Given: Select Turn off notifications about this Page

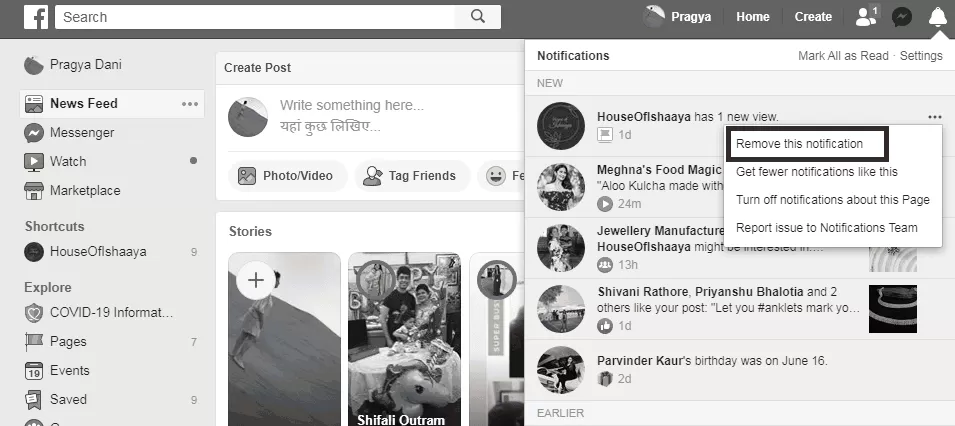Looking at the screenshot, I should click(x=833, y=200).
